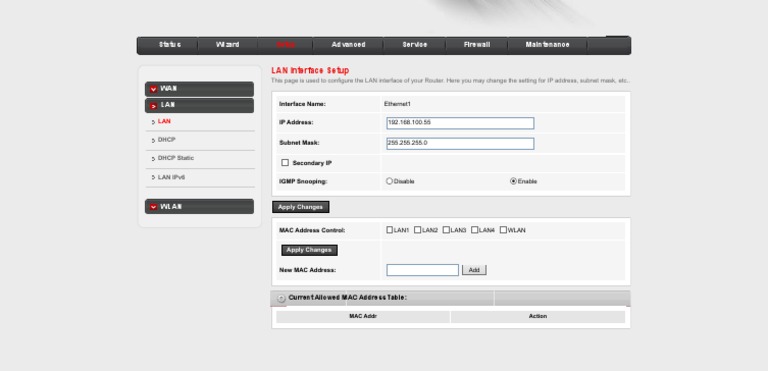Viewport: 768px width, 371px height.
Task: Apply Changes for MAC Address Control
Action: tap(309, 250)
